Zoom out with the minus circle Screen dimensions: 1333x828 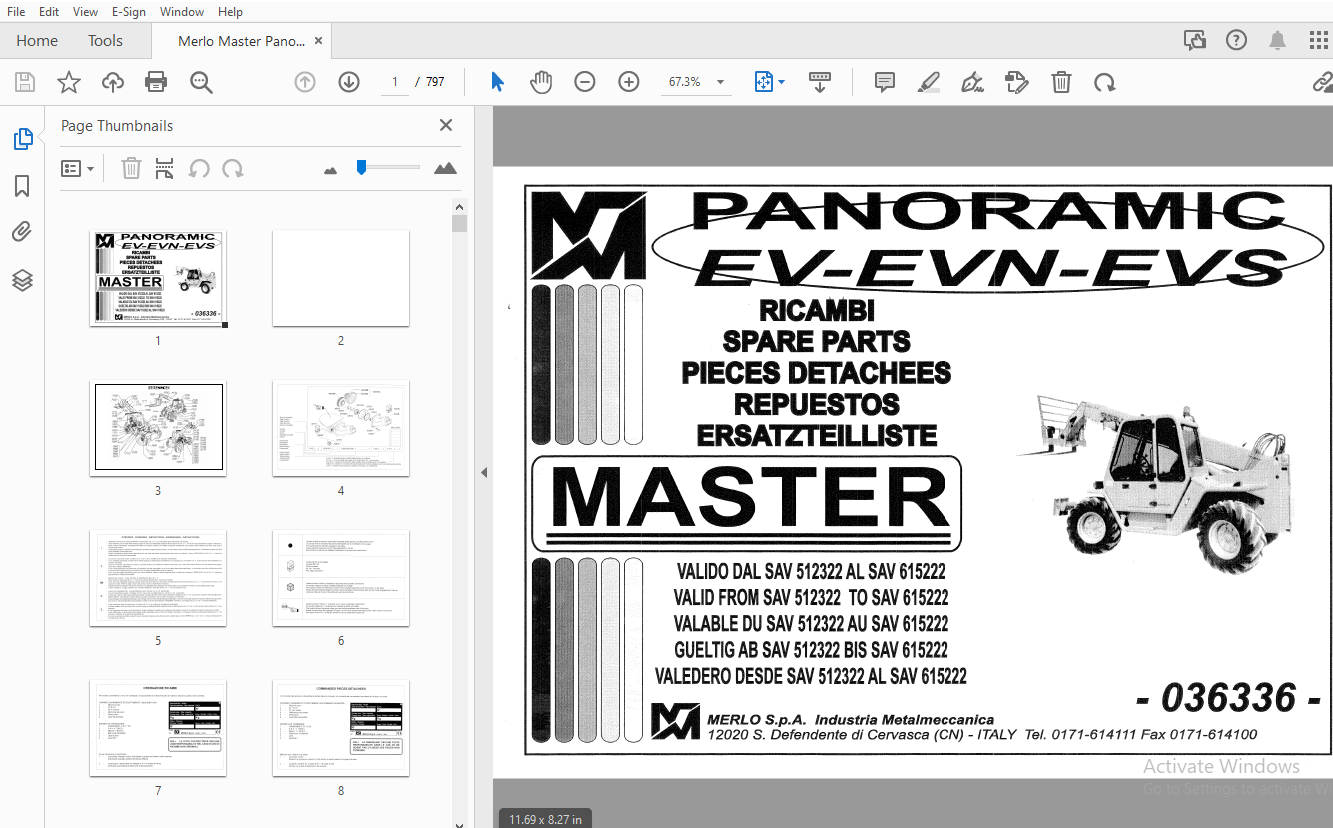585,82
